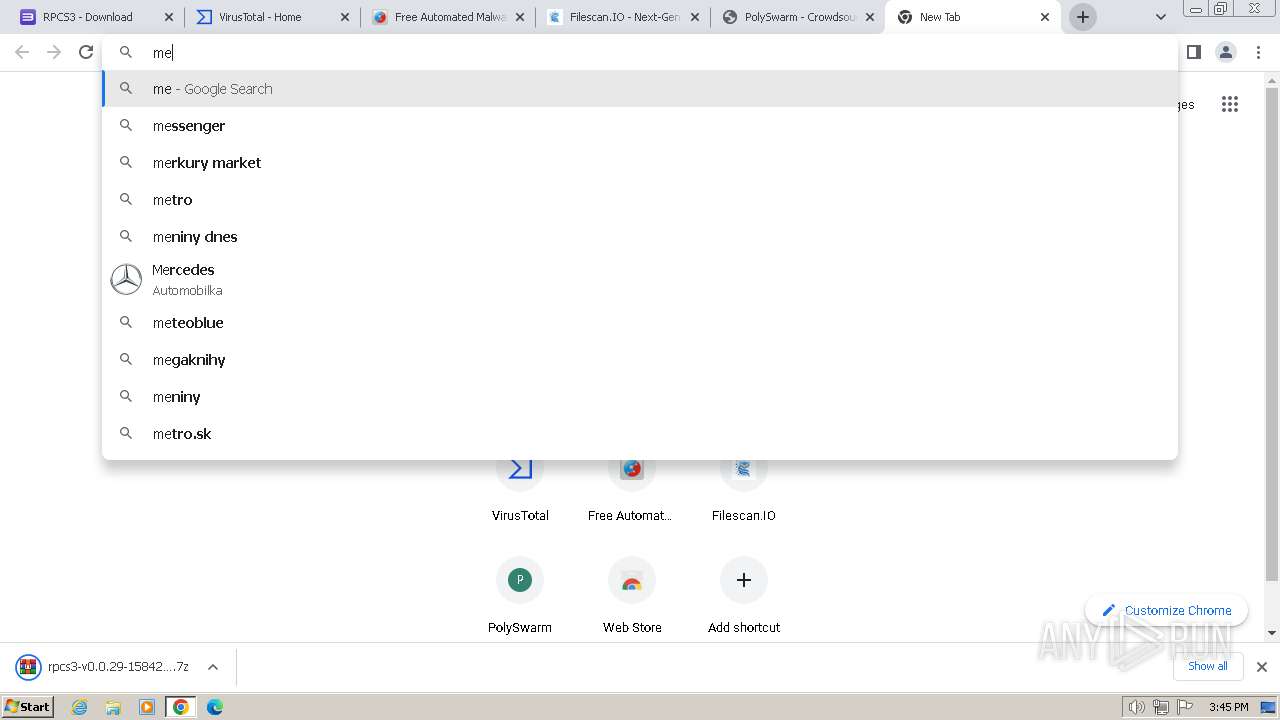Open a new browser tab
Viewport: 1280px width, 720px height.
1083,17
